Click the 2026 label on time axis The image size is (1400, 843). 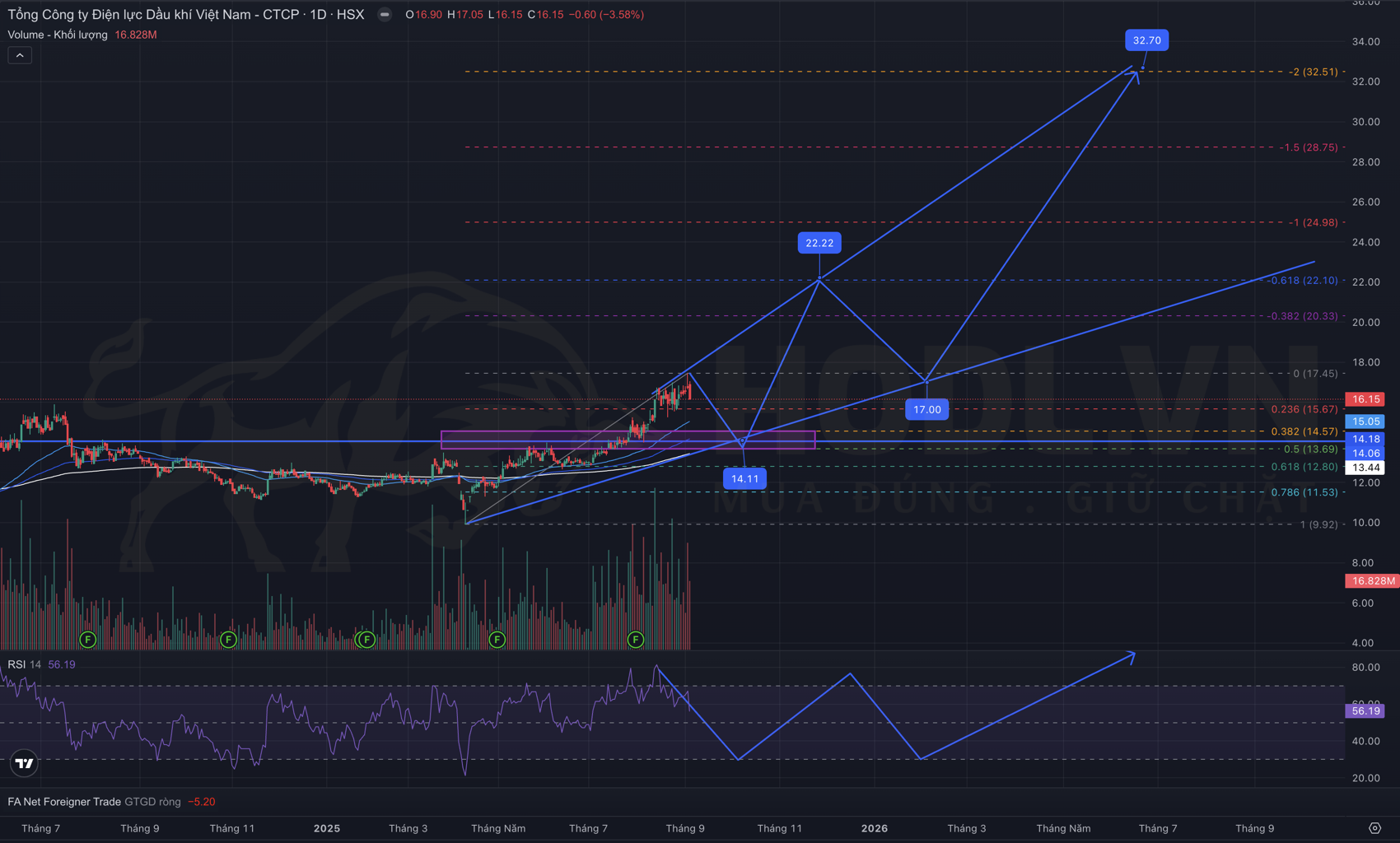tap(874, 828)
